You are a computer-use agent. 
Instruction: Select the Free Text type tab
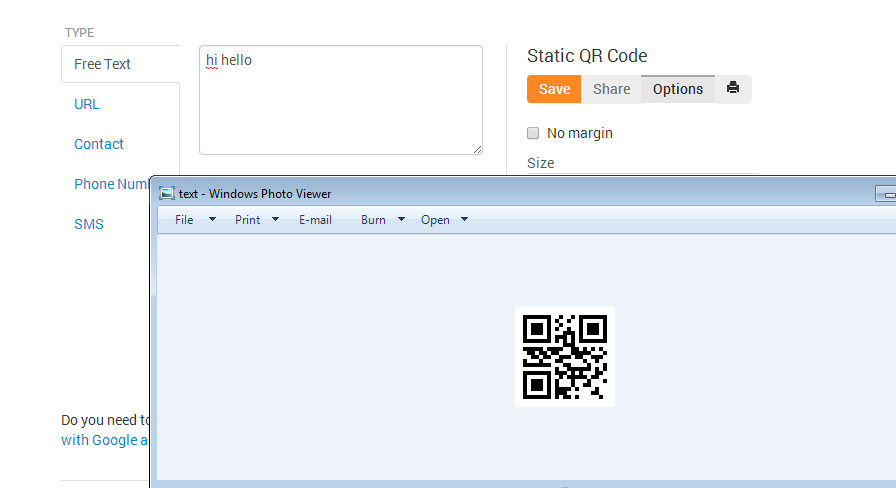click(x=121, y=64)
